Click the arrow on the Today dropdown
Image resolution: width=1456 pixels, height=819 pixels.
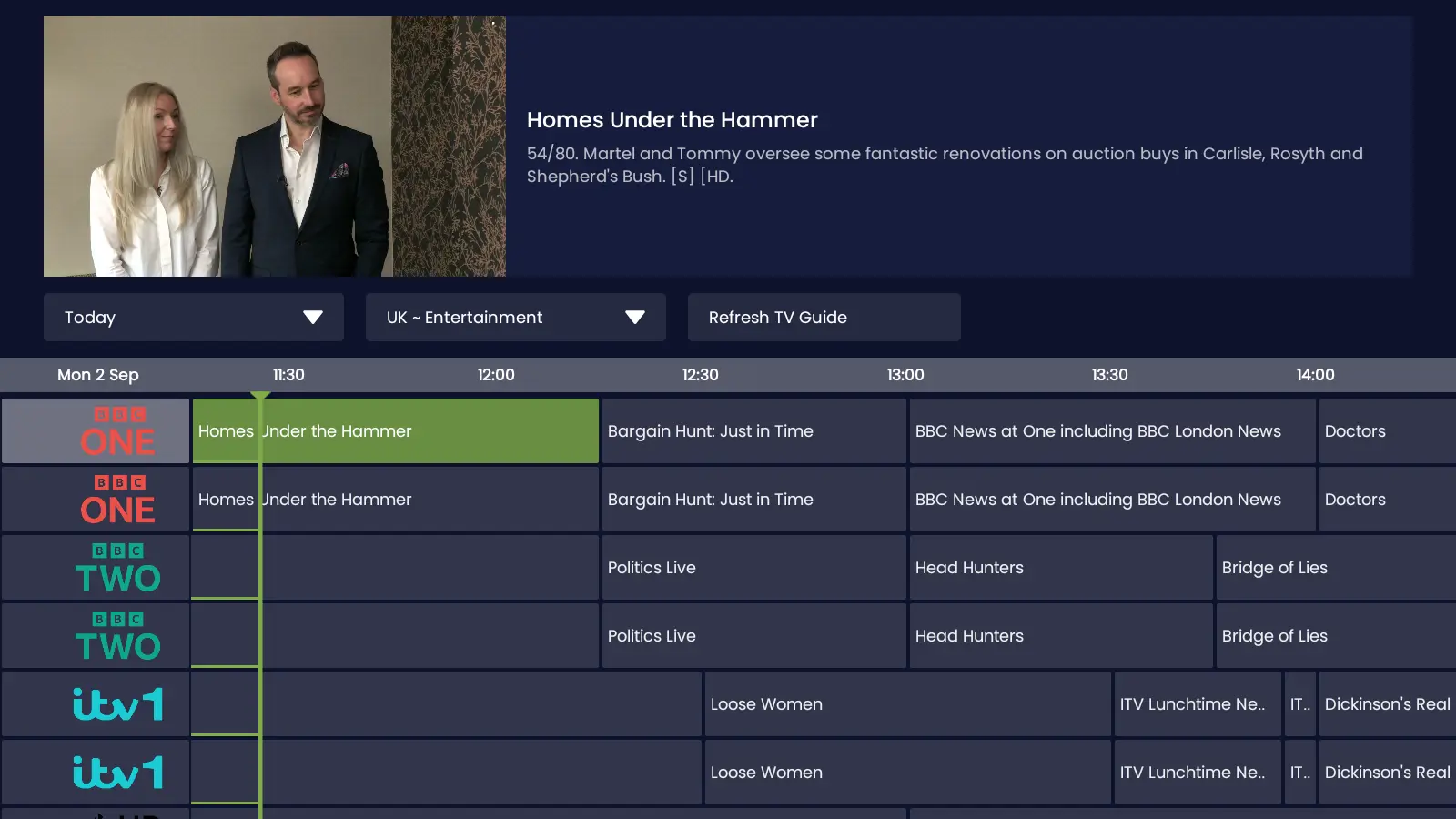point(313,318)
